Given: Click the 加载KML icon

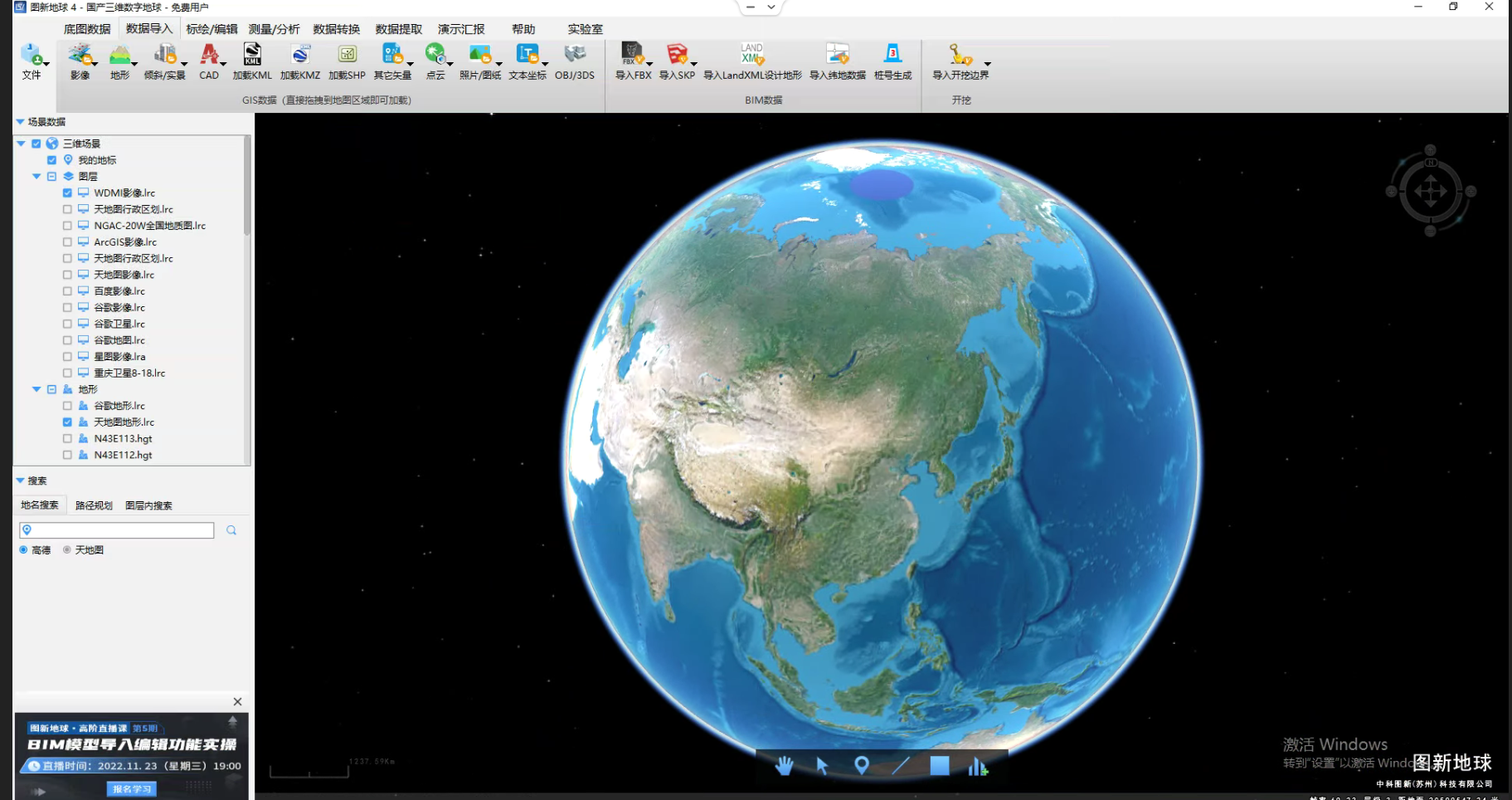Looking at the screenshot, I should coord(252,55).
